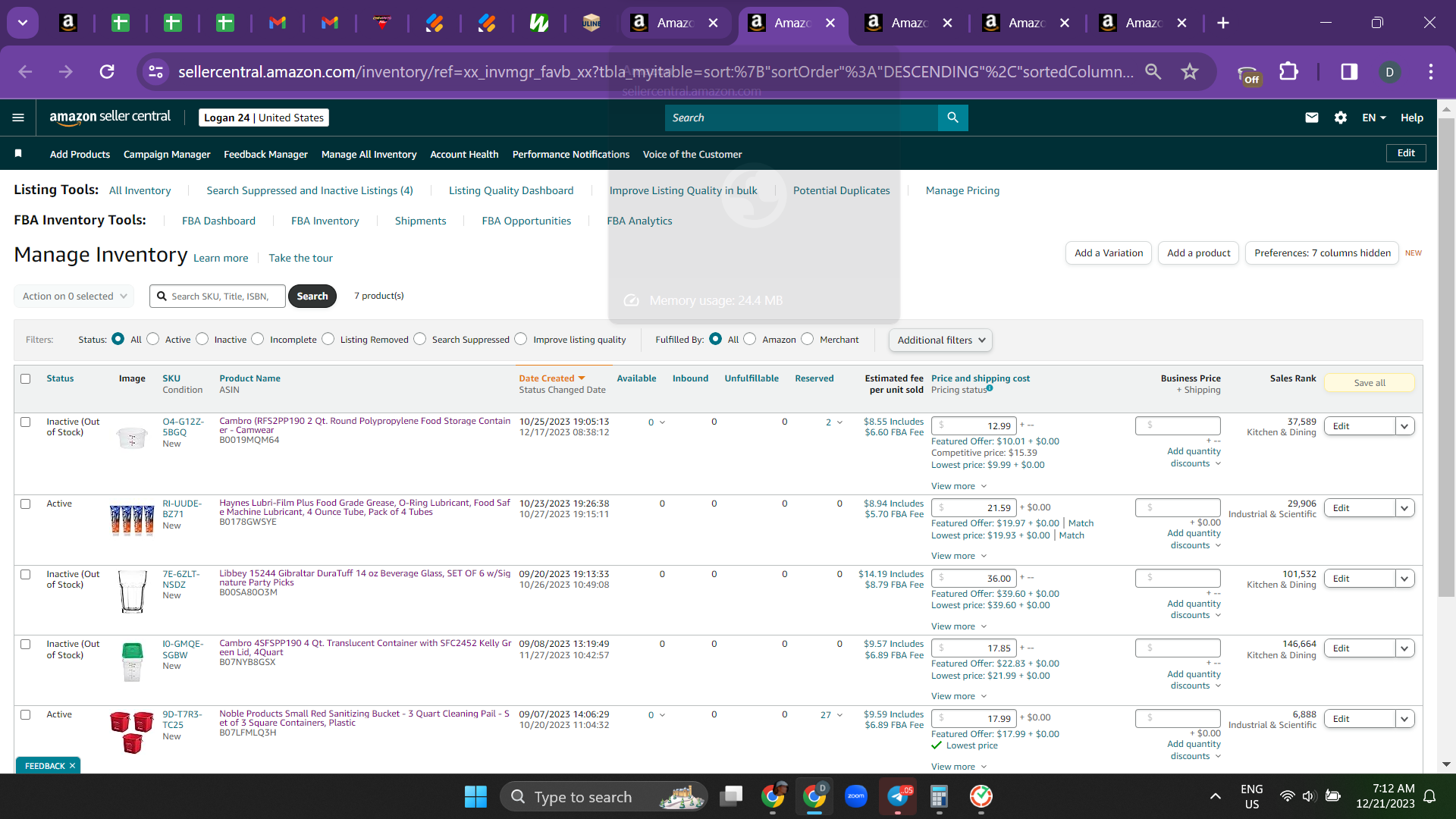Tick the select-all checkbox in table header
Image resolution: width=1456 pixels, height=819 pixels.
tap(26, 378)
